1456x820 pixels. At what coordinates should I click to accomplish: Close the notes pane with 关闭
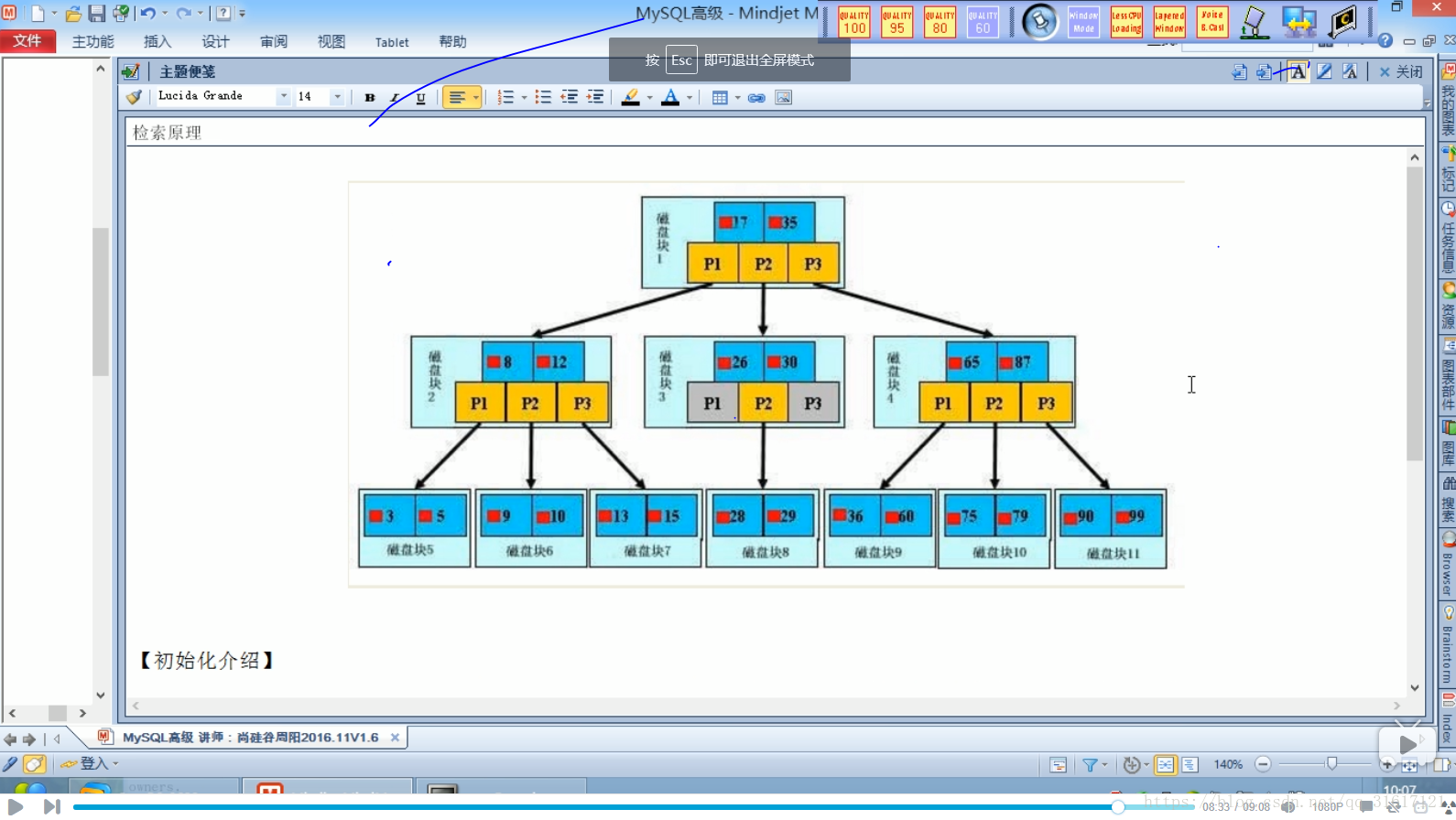click(x=1401, y=71)
